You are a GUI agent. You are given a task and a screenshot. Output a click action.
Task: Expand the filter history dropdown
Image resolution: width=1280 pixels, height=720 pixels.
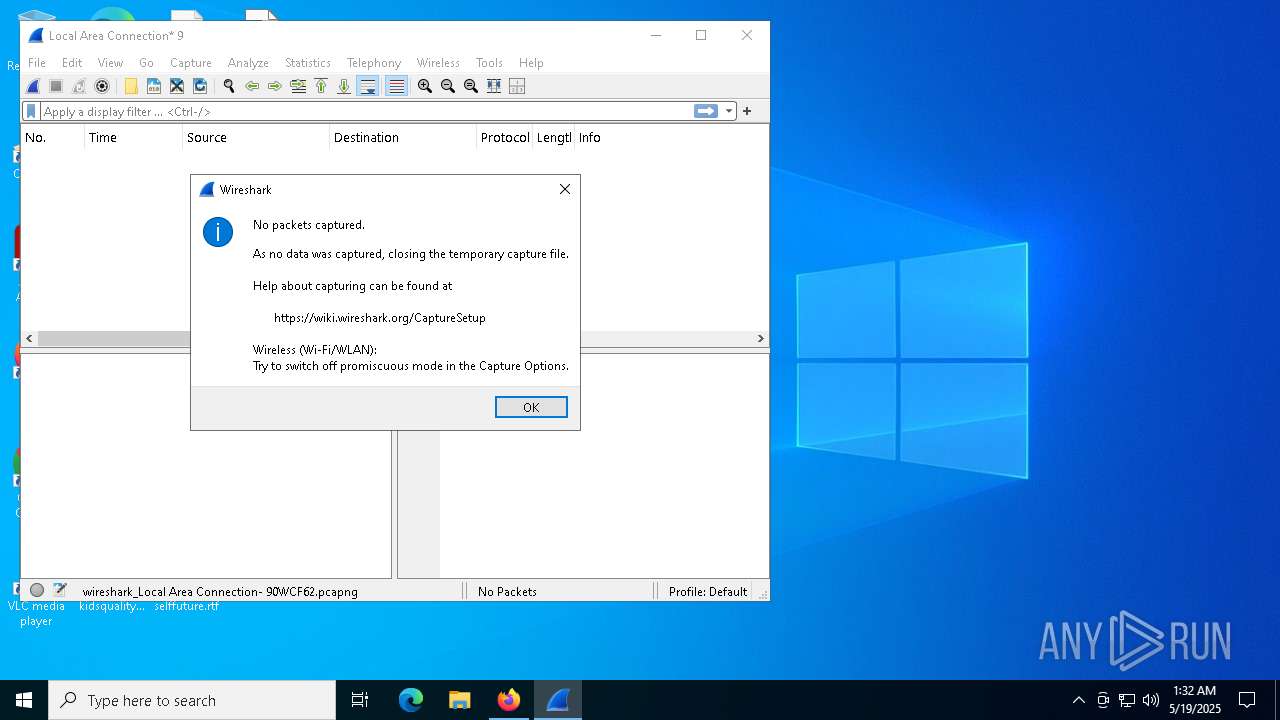pos(729,111)
